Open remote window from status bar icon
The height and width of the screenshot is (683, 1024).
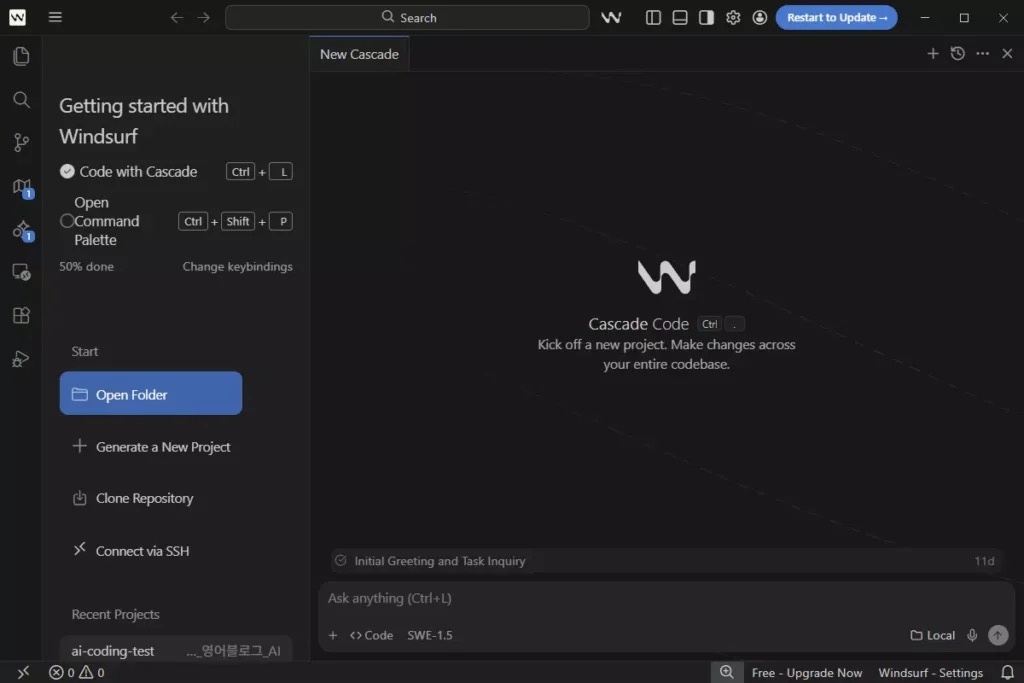(23, 672)
